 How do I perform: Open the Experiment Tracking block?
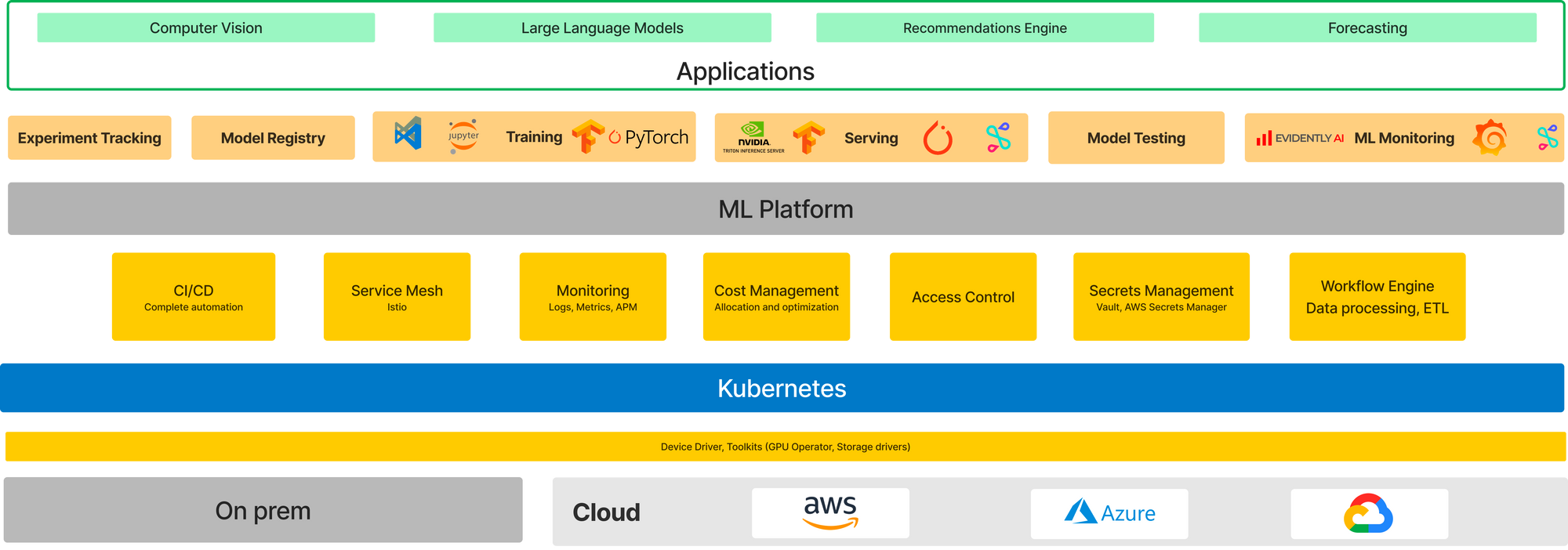(x=89, y=138)
